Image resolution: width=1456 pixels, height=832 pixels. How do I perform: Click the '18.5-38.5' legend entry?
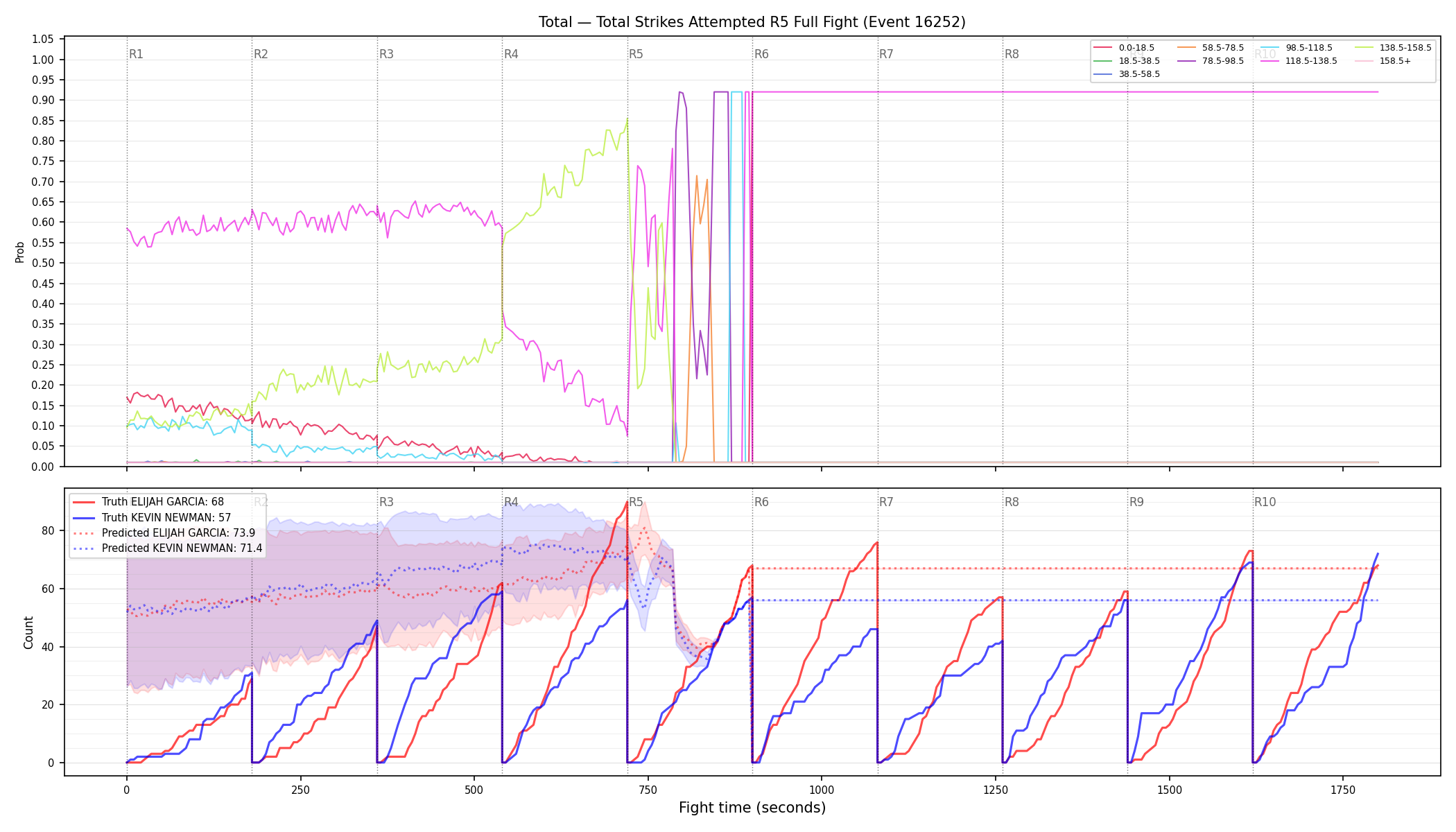click(x=1127, y=61)
